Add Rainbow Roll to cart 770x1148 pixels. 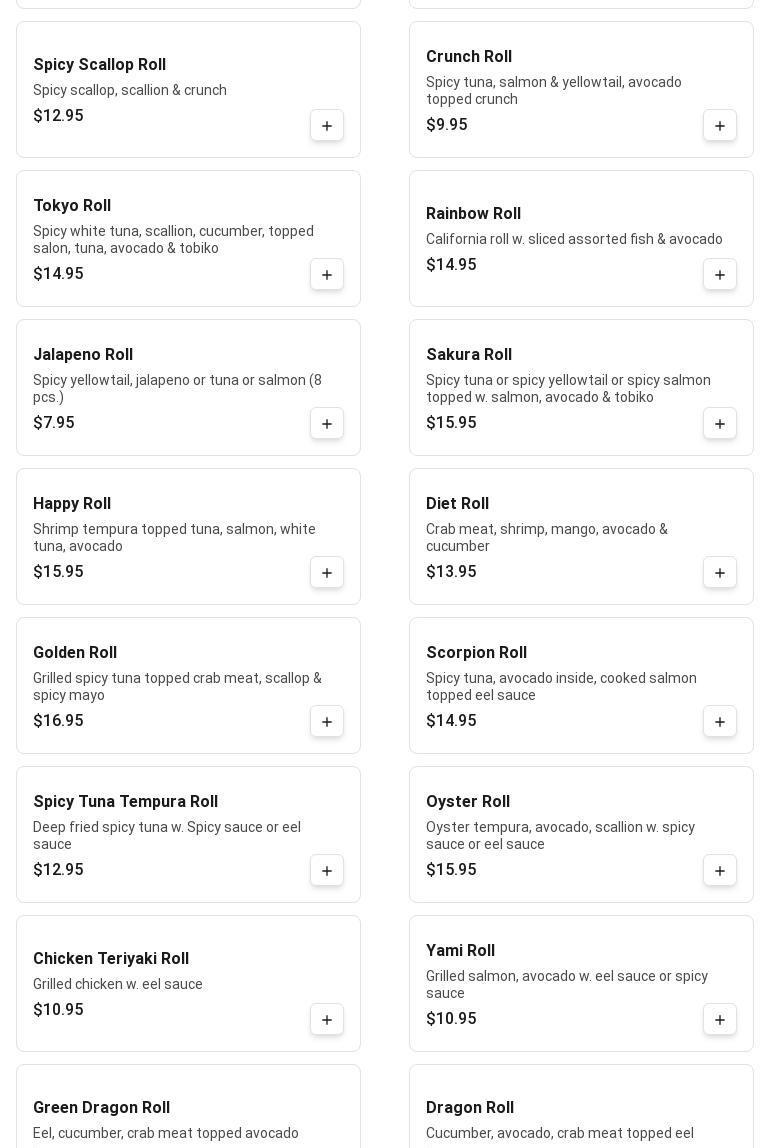[x=720, y=275]
